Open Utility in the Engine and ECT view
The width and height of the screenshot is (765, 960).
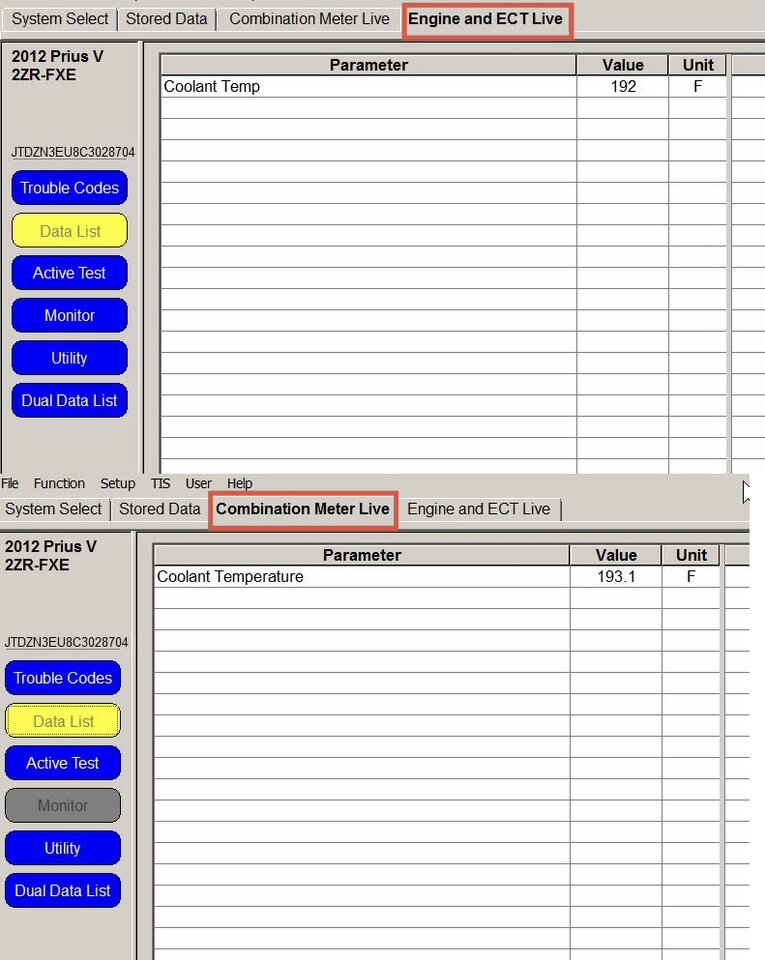(69, 358)
